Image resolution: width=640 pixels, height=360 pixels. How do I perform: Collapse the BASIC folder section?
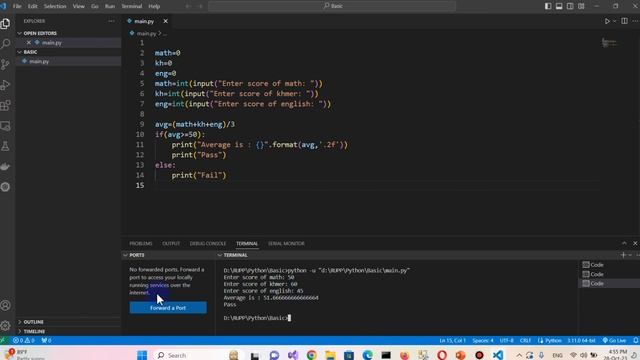pos(20,52)
